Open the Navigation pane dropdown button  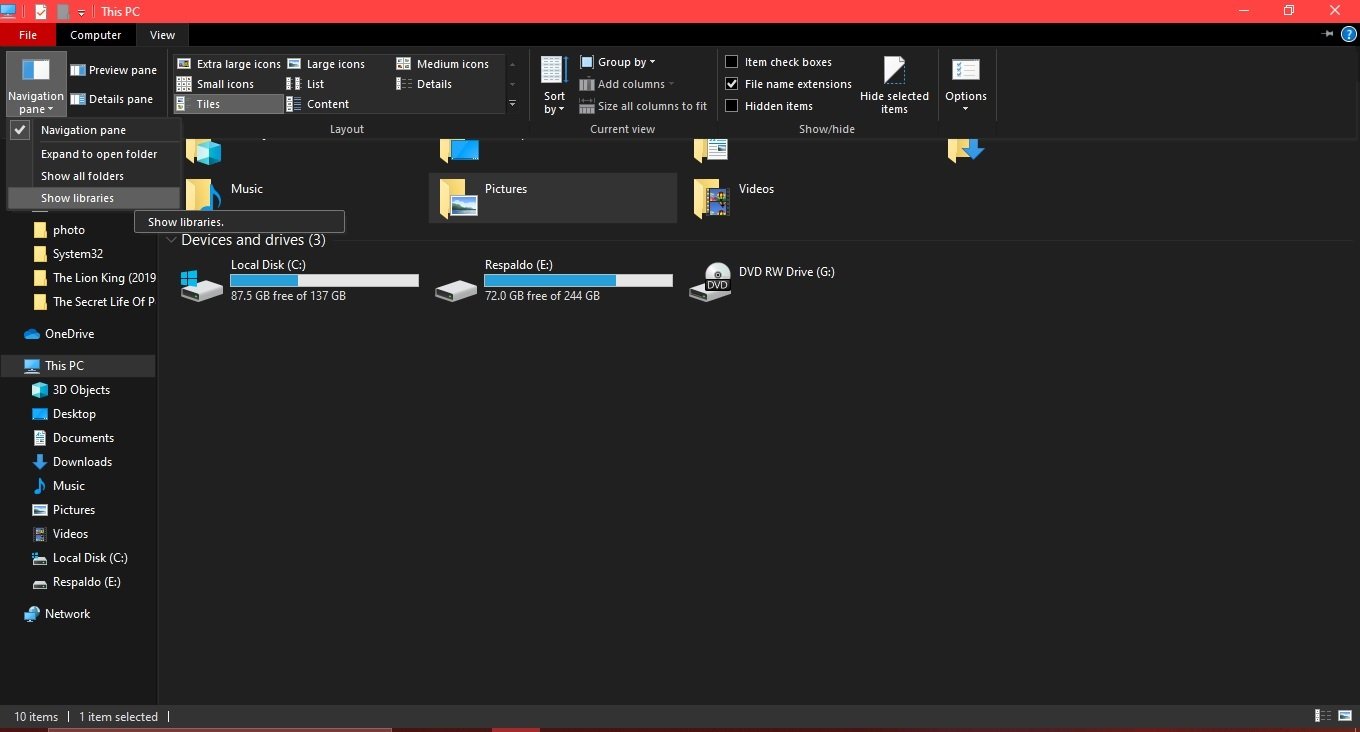coord(36,85)
